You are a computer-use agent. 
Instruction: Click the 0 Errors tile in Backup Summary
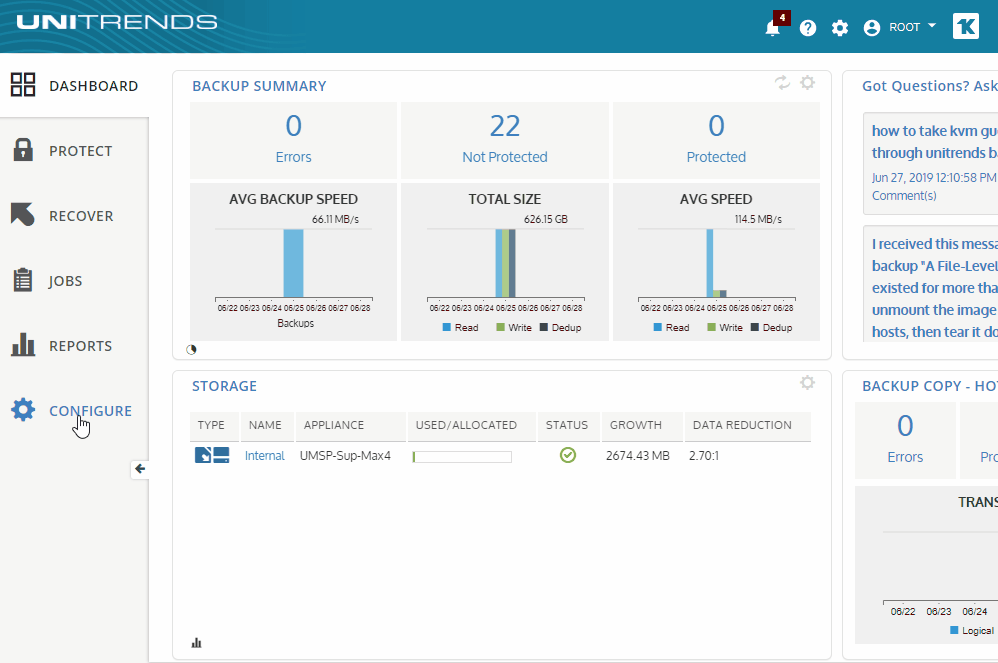(x=293, y=140)
